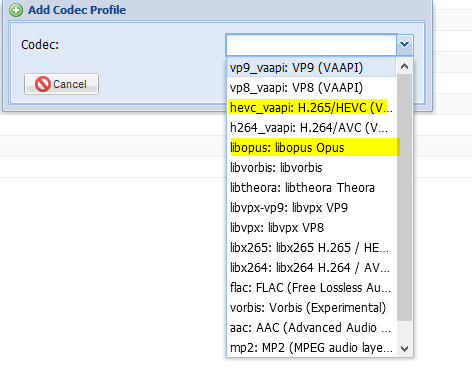Image resolution: width=472 pixels, height=376 pixels.
Task: Choose vp8_vaapi: VP8 (VAAPI) codec
Action: 312,88
